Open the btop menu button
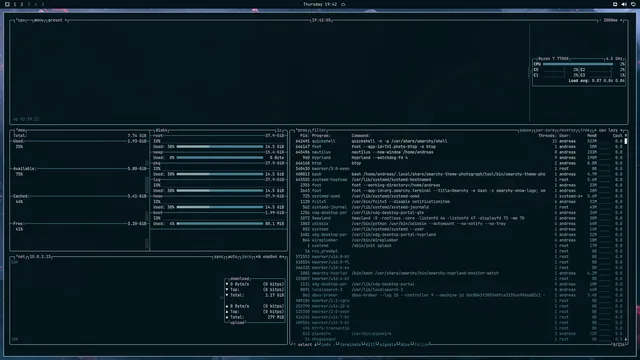The height and width of the screenshot is (360, 640). (x=39, y=20)
